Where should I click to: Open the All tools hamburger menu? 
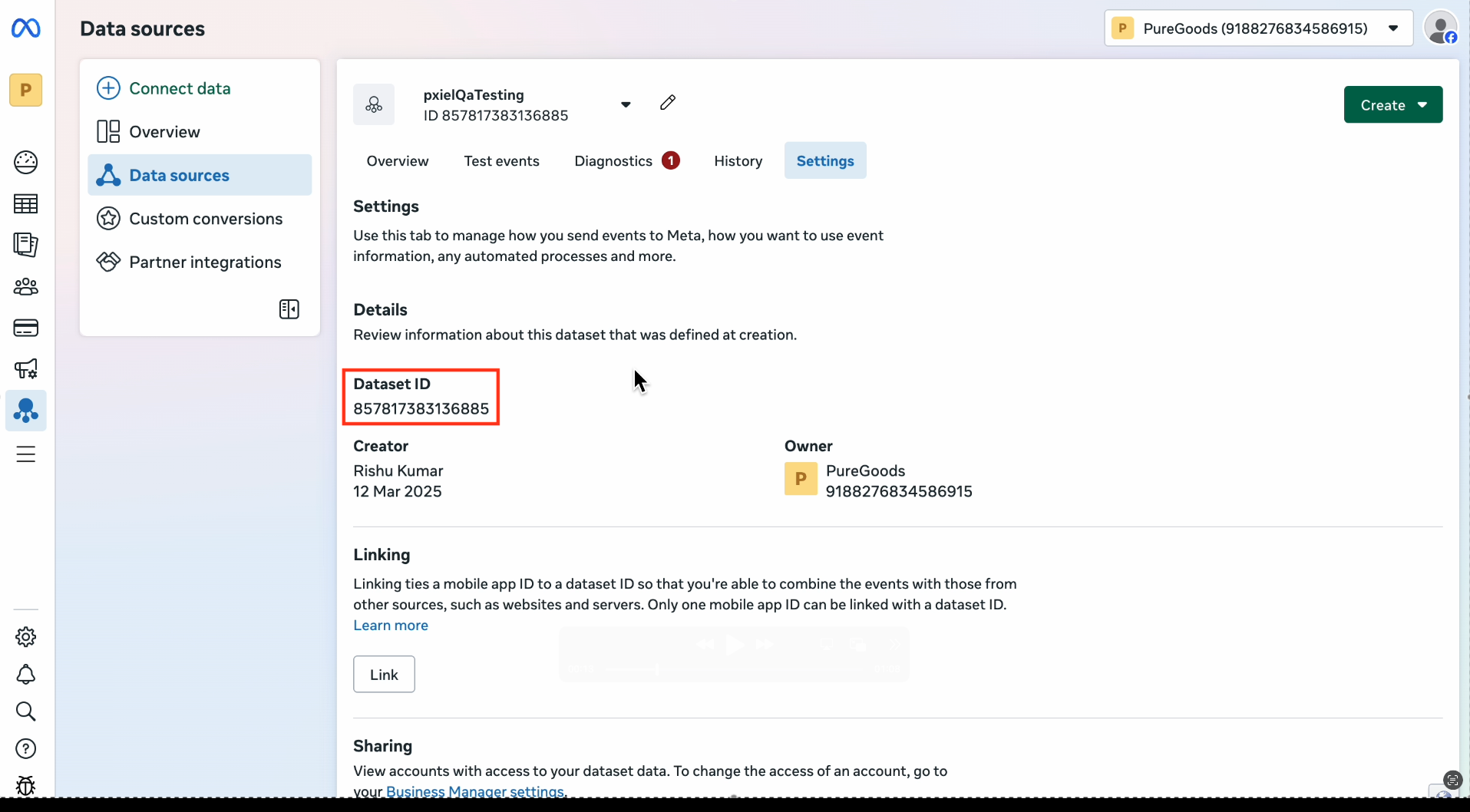tap(25, 454)
